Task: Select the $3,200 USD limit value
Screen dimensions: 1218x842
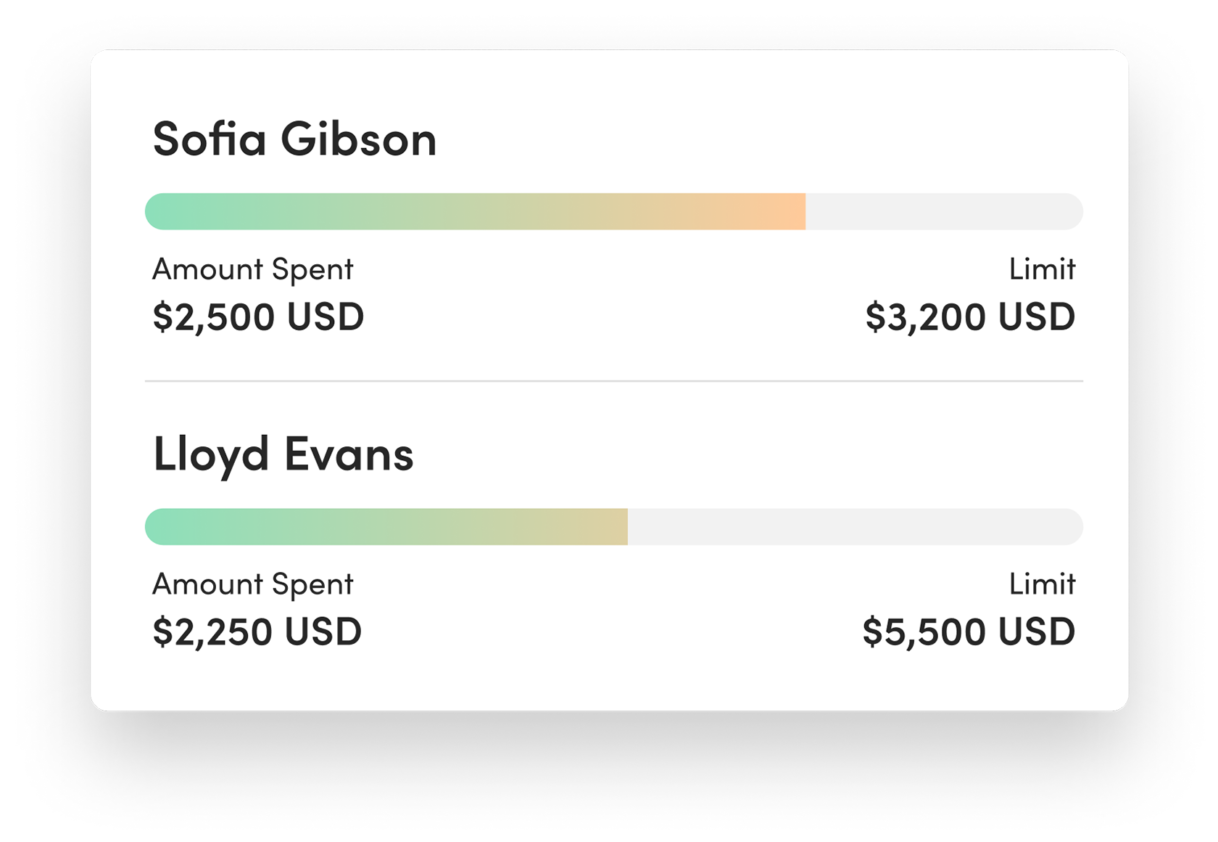Action: (970, 317)
